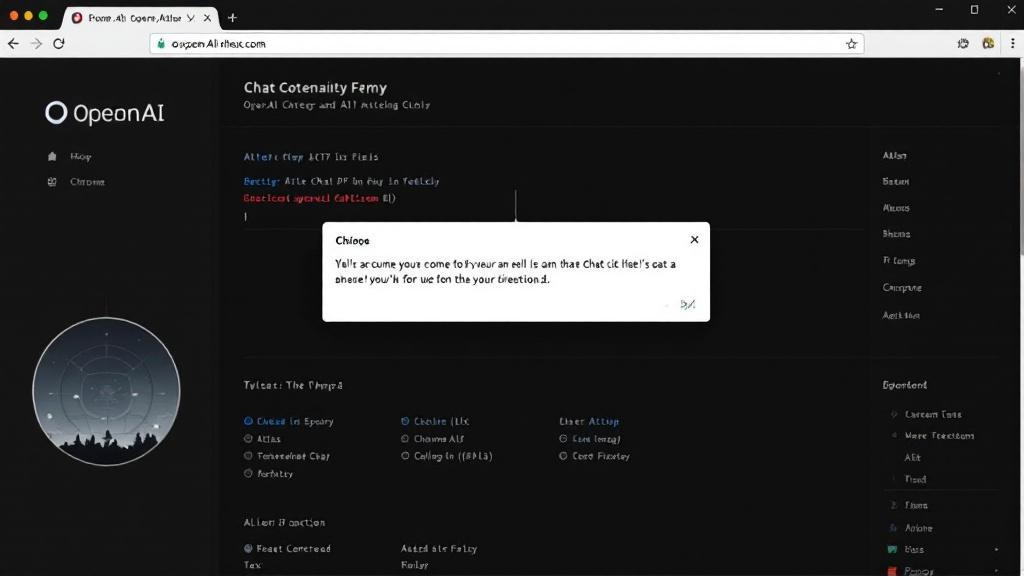Click the send icon in the dialog
Screen dimensions: 1024x576
688,304
